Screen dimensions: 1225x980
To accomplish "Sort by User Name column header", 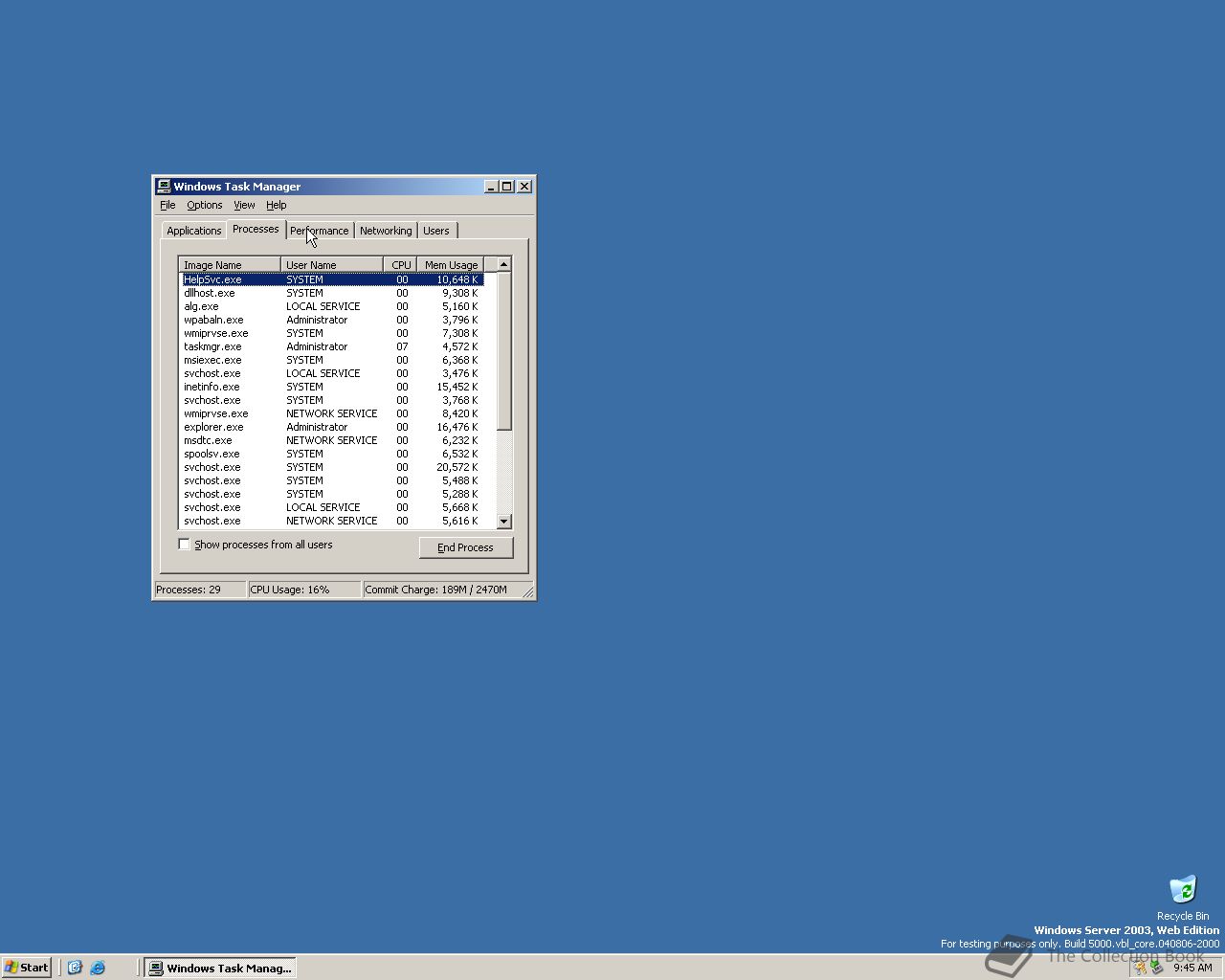I will click(332, 265).
